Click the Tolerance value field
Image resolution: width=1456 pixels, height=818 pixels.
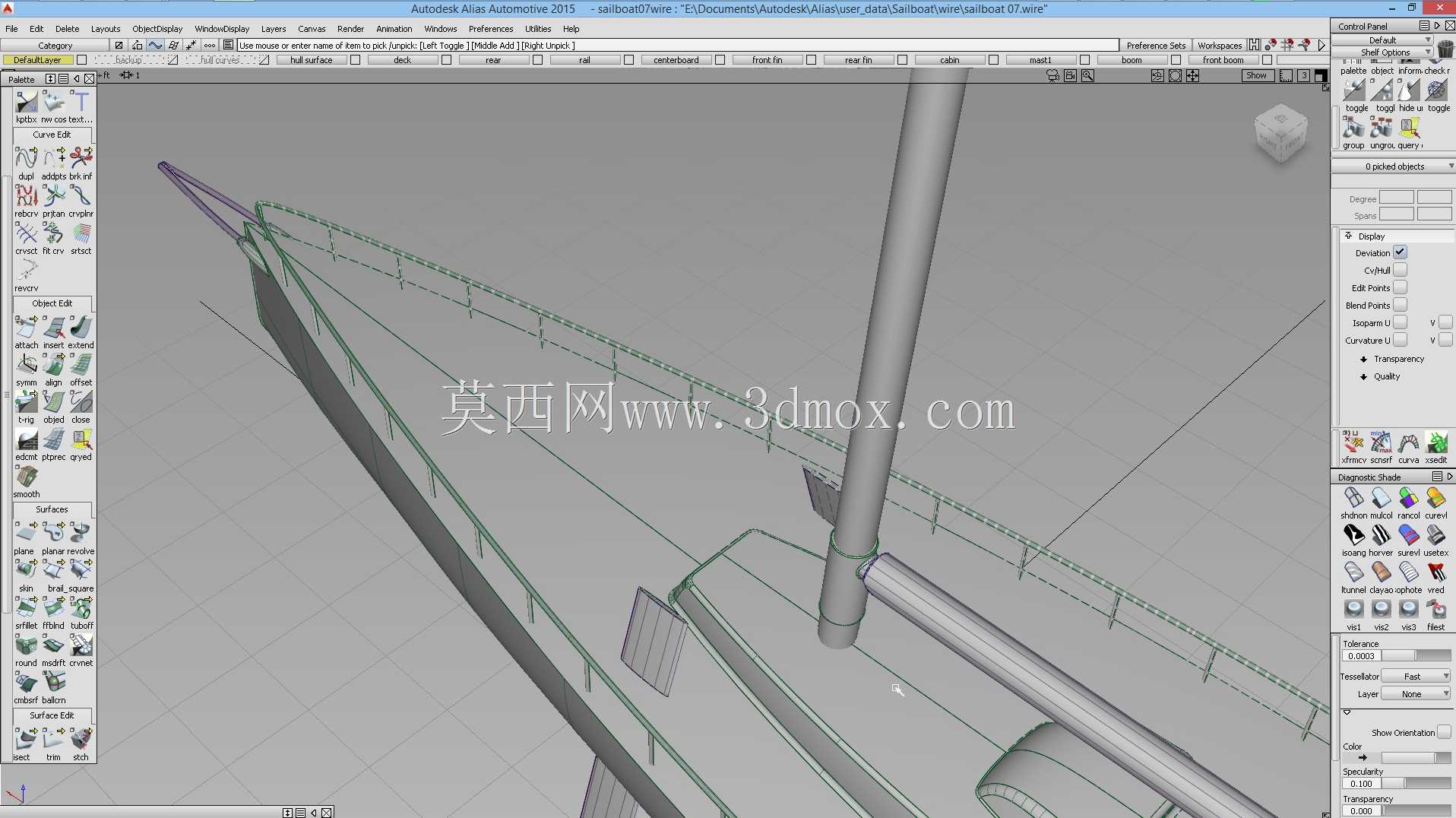(1361, 655)
